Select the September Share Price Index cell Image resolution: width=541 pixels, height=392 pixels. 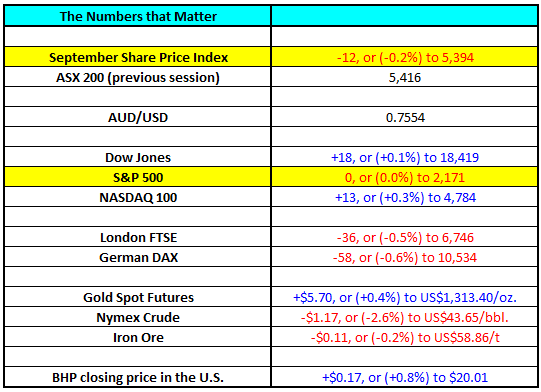coord(138,57)
